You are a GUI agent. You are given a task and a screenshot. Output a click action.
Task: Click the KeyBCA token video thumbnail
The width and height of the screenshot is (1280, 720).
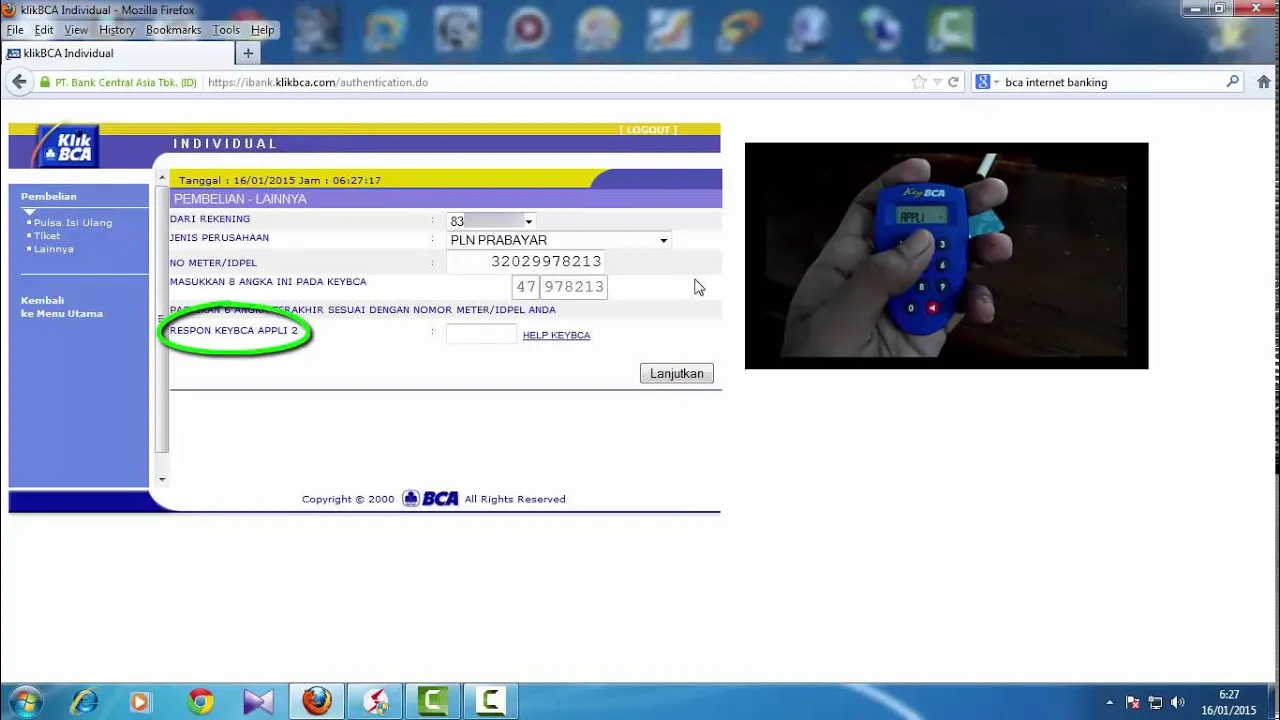(x=946, y=256)
